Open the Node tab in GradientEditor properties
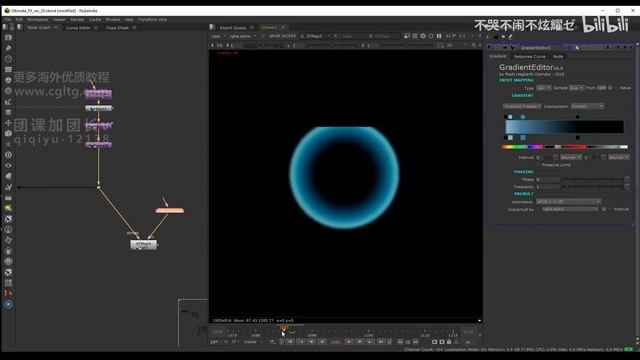This screenshot has width=640, height=360. 558,56
